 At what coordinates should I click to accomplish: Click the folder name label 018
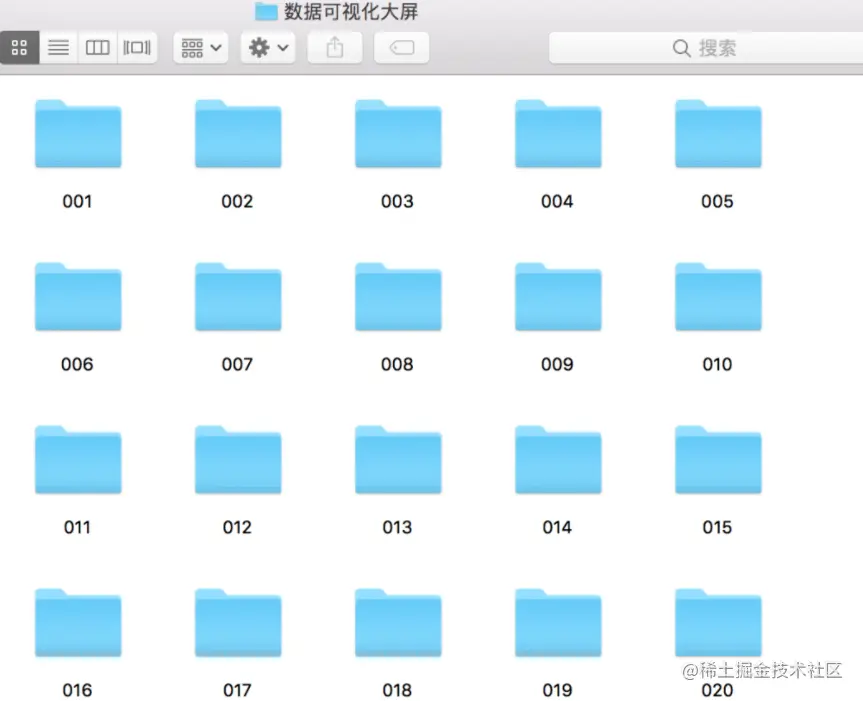click(397, 690)
